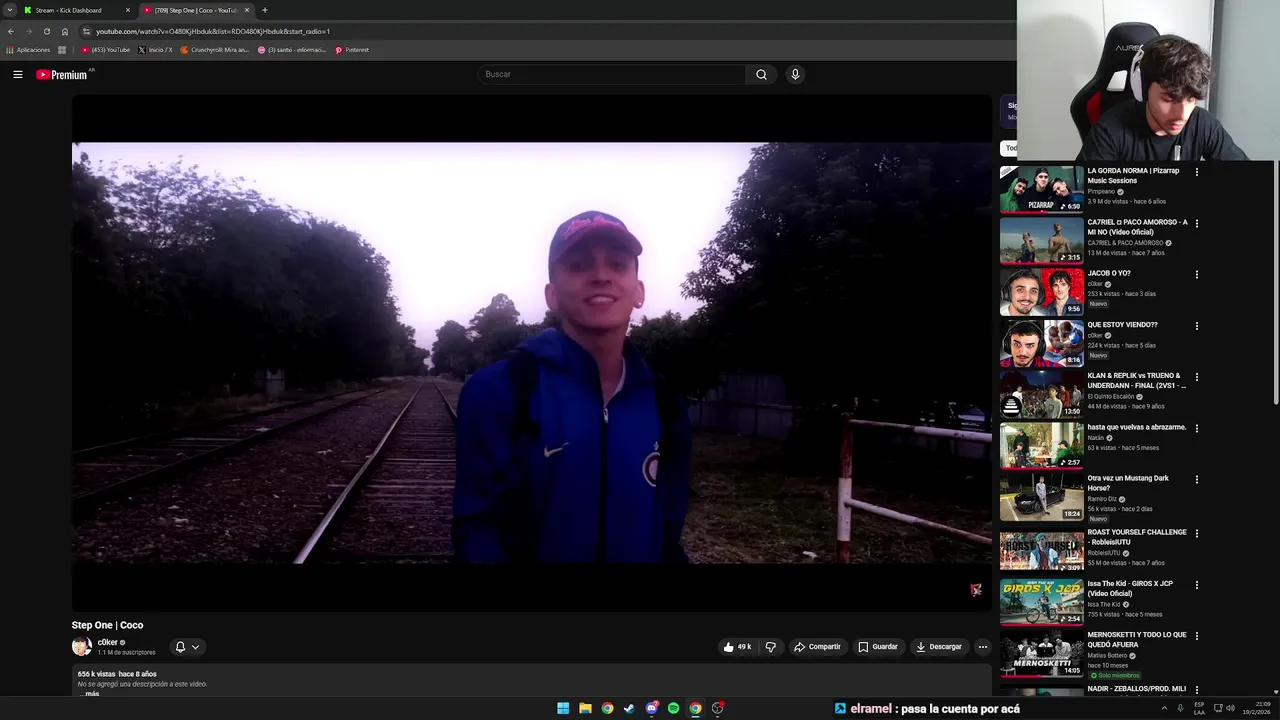Download video with Descargar button
Screen dimensions: 1280x720
coord(939,647)
